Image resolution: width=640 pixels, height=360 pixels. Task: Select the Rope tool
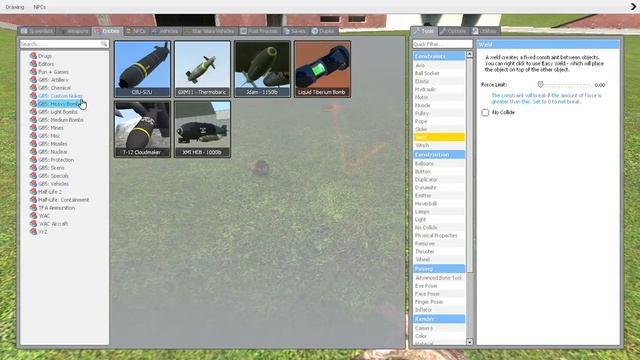tap(439, 121)
